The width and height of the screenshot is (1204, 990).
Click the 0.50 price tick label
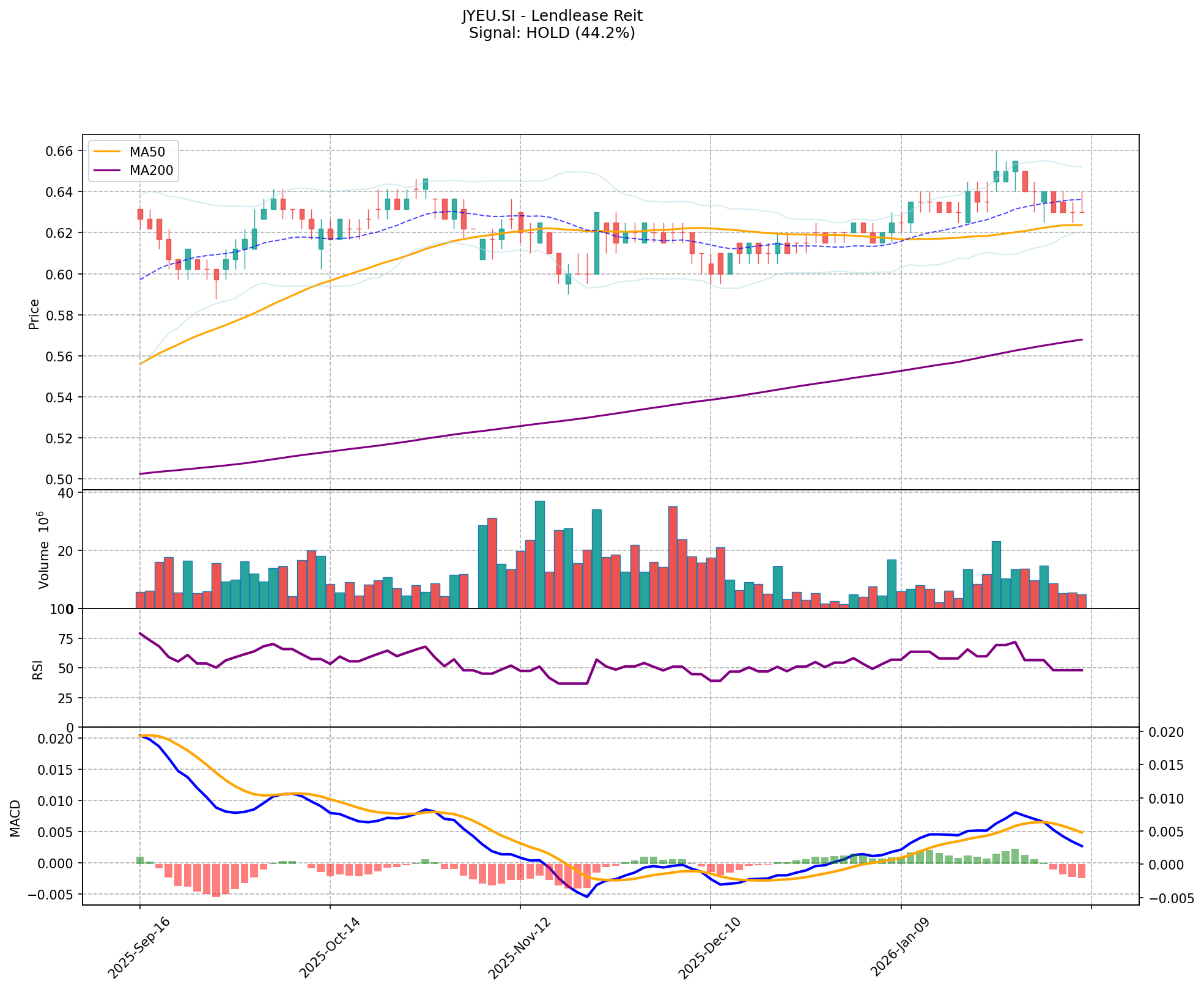[x=60, y=479]
